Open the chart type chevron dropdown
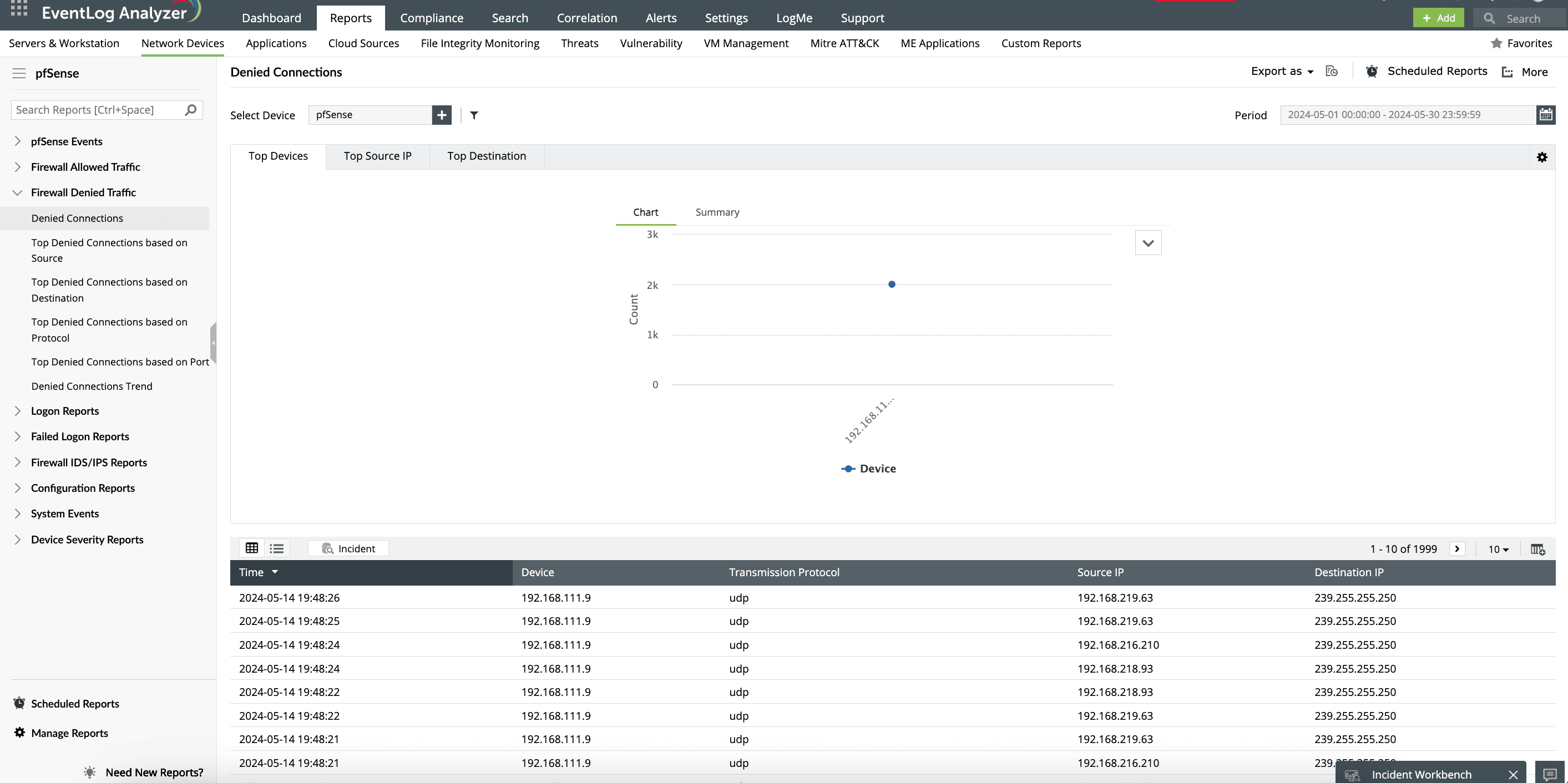Image resolution: width=1568 pixels, height=783 pixels. click(x=1148, y=243)
